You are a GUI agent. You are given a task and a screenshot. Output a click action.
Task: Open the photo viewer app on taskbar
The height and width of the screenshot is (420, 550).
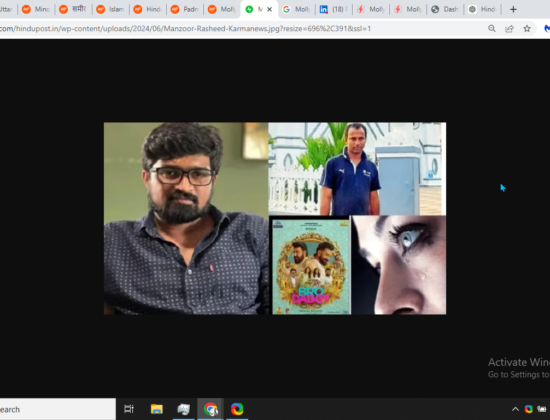[x=183, y=409]
